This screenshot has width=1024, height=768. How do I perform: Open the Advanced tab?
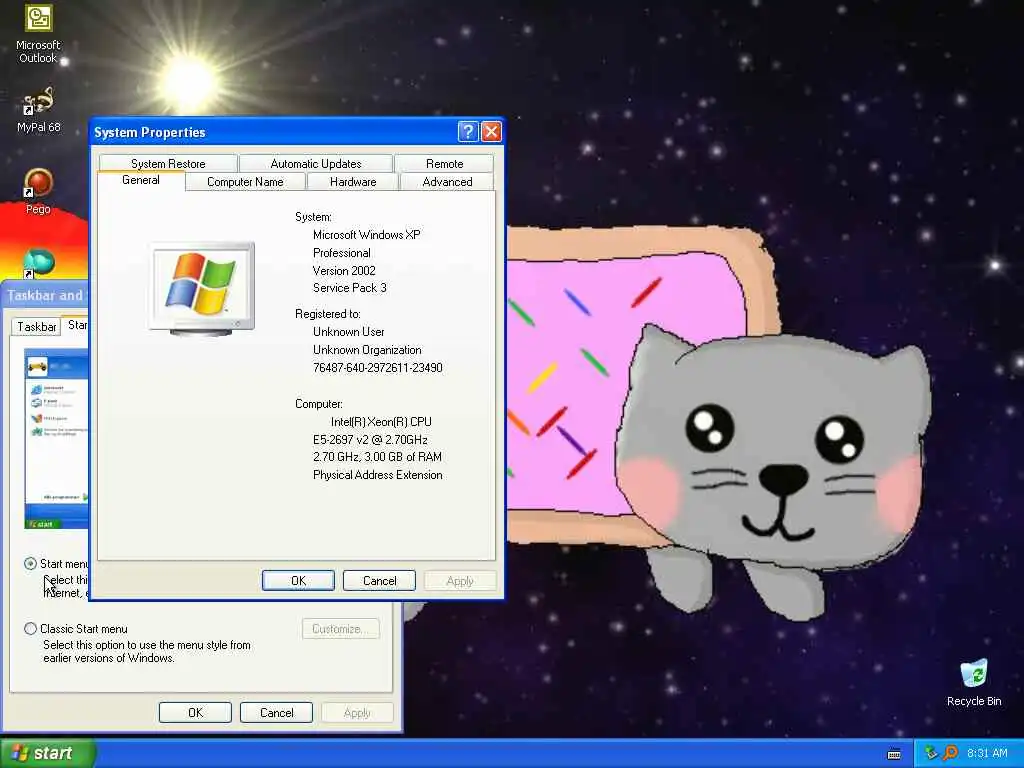(447, 182)
